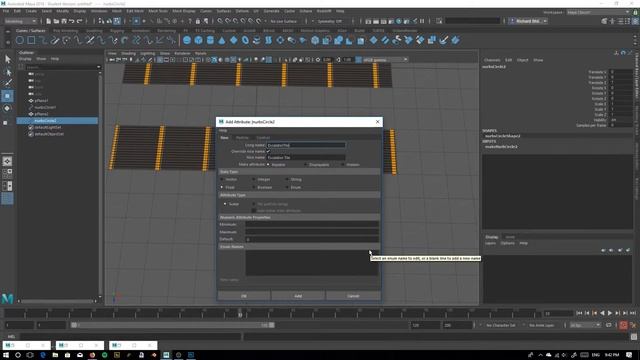Open the Channels menu in Channel Box
The width and height of the screenshot is (640, 360).
coord(492,60)
